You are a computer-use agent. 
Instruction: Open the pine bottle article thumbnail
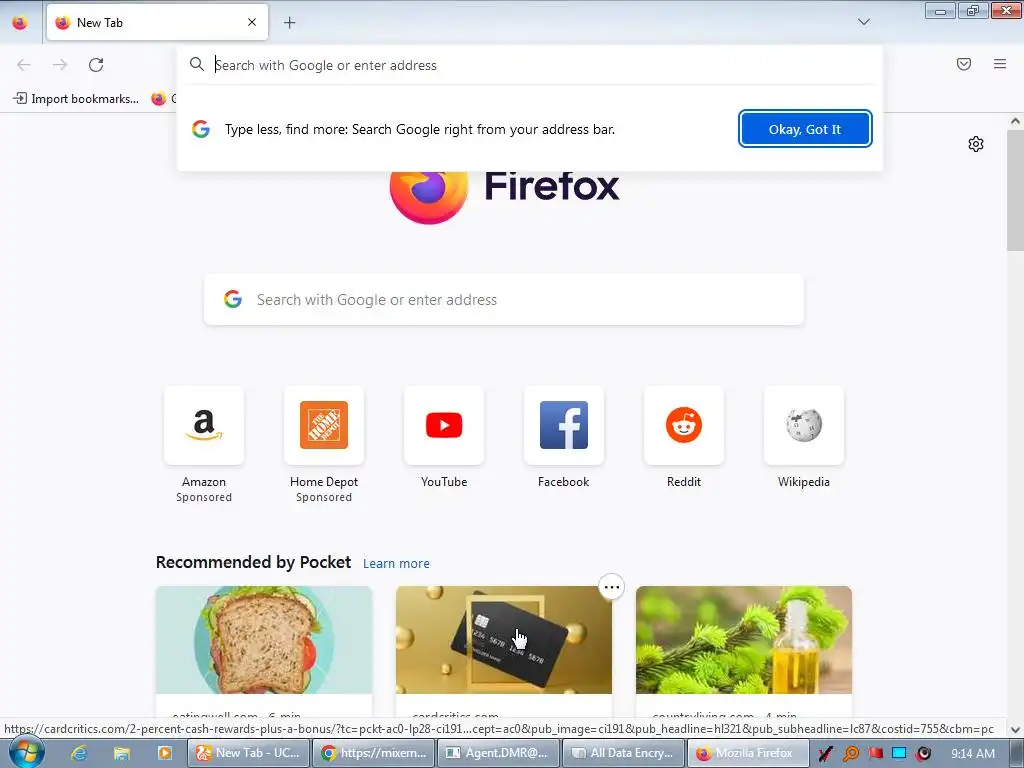744,639
